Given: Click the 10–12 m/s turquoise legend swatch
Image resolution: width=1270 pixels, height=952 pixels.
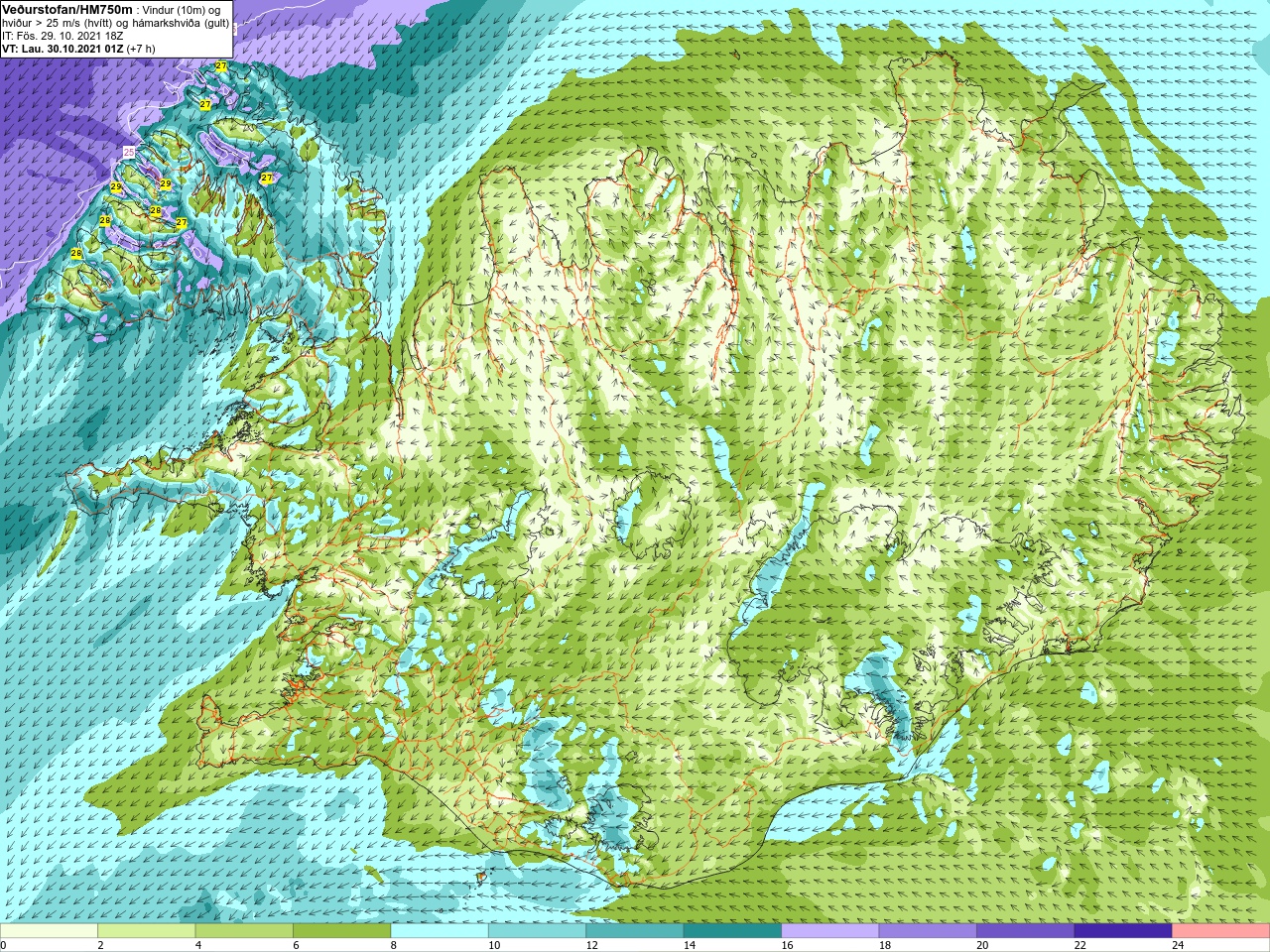Looking at the screenshot, I should click(x=537, y=931).
